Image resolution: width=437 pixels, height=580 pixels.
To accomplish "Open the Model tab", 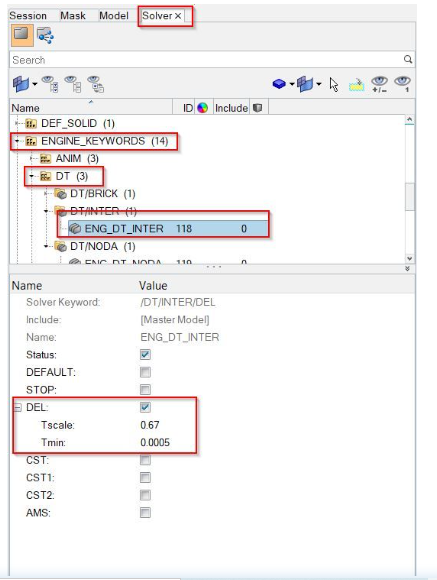I will [114, 16].
